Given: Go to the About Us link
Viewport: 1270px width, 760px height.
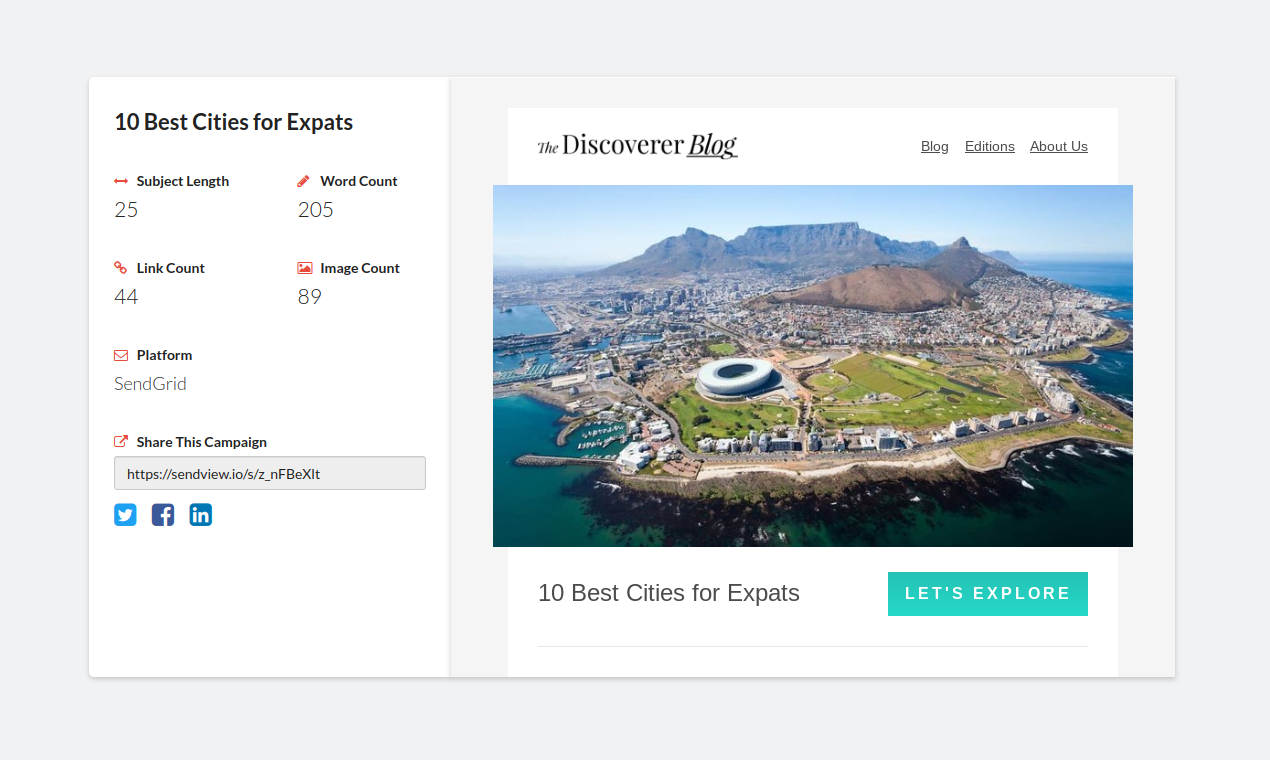Looking at the screenshot, I should coord(1058,146).
